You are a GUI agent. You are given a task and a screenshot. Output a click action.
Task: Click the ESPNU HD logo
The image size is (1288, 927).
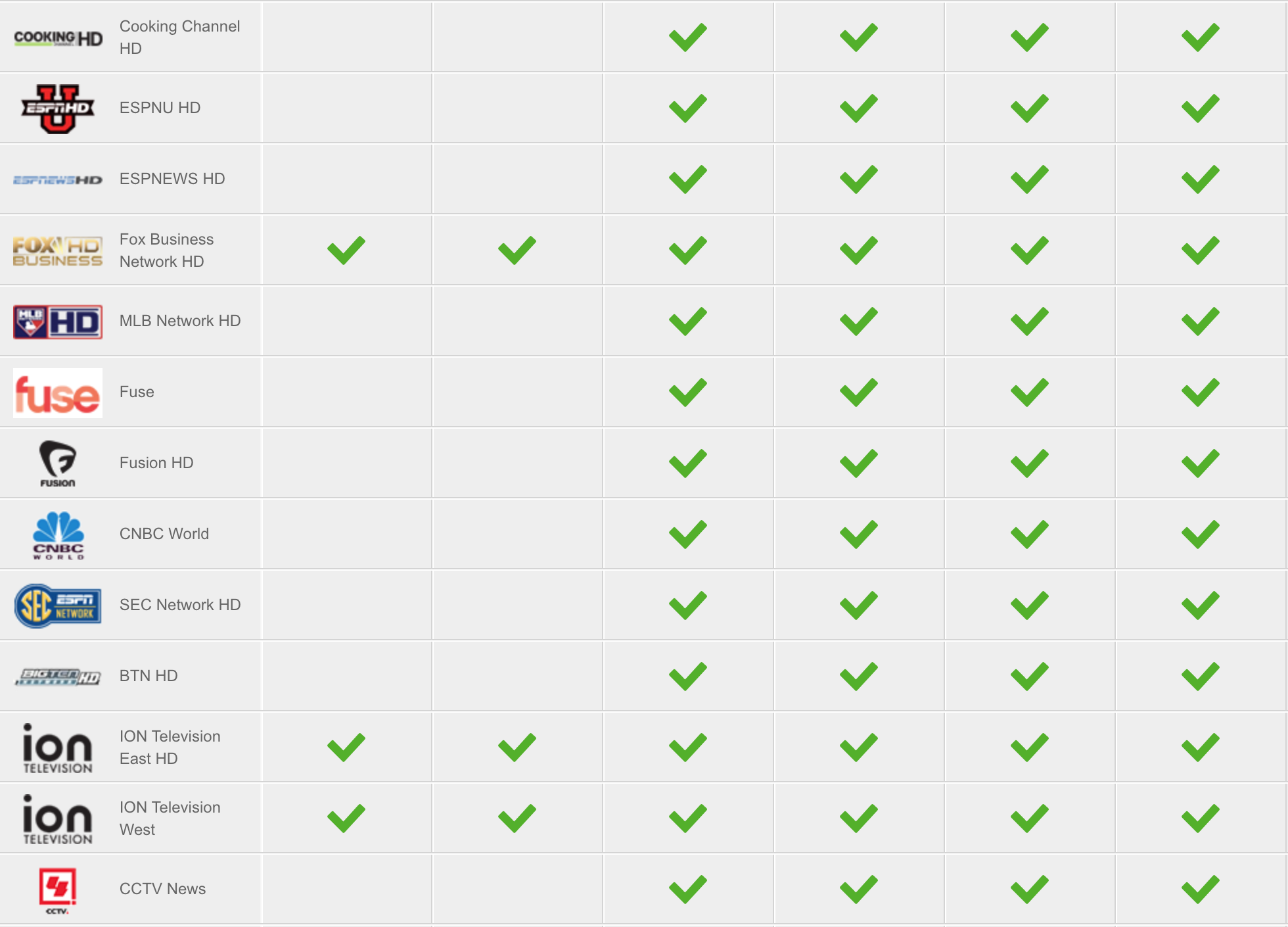coord(58,108)
